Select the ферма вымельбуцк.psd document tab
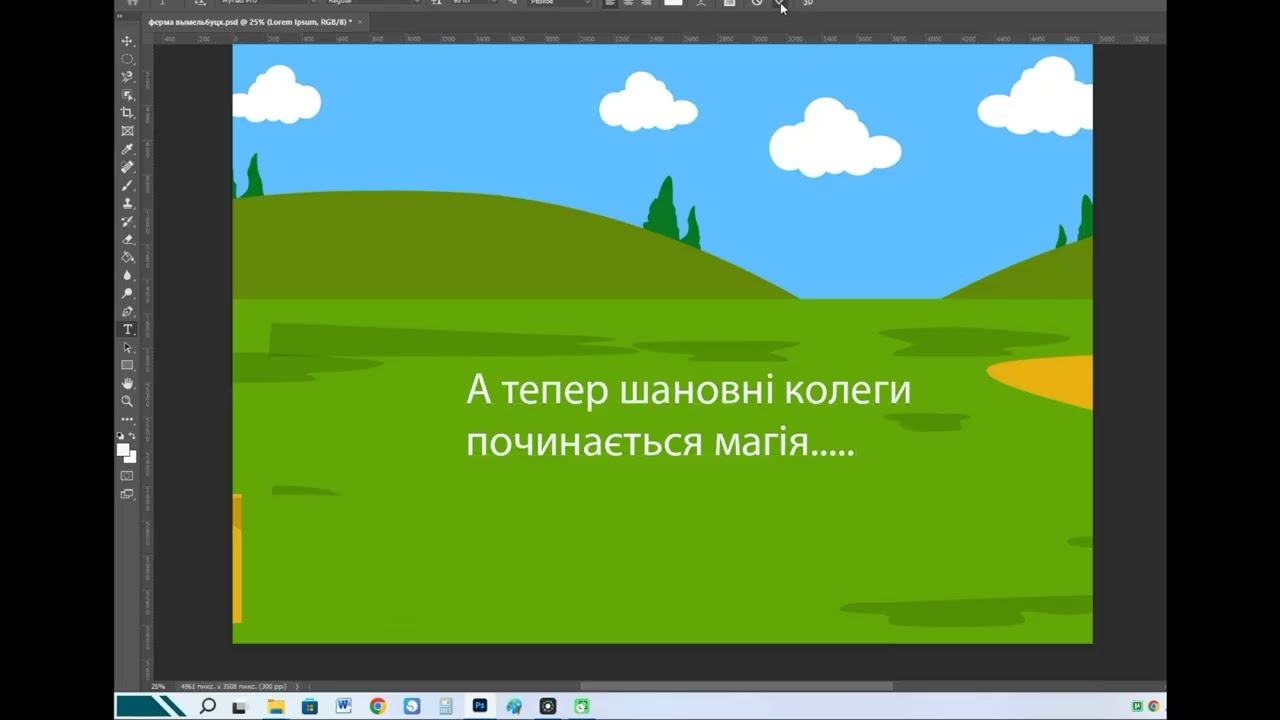 pyautogui.click(x=249, y=21)
